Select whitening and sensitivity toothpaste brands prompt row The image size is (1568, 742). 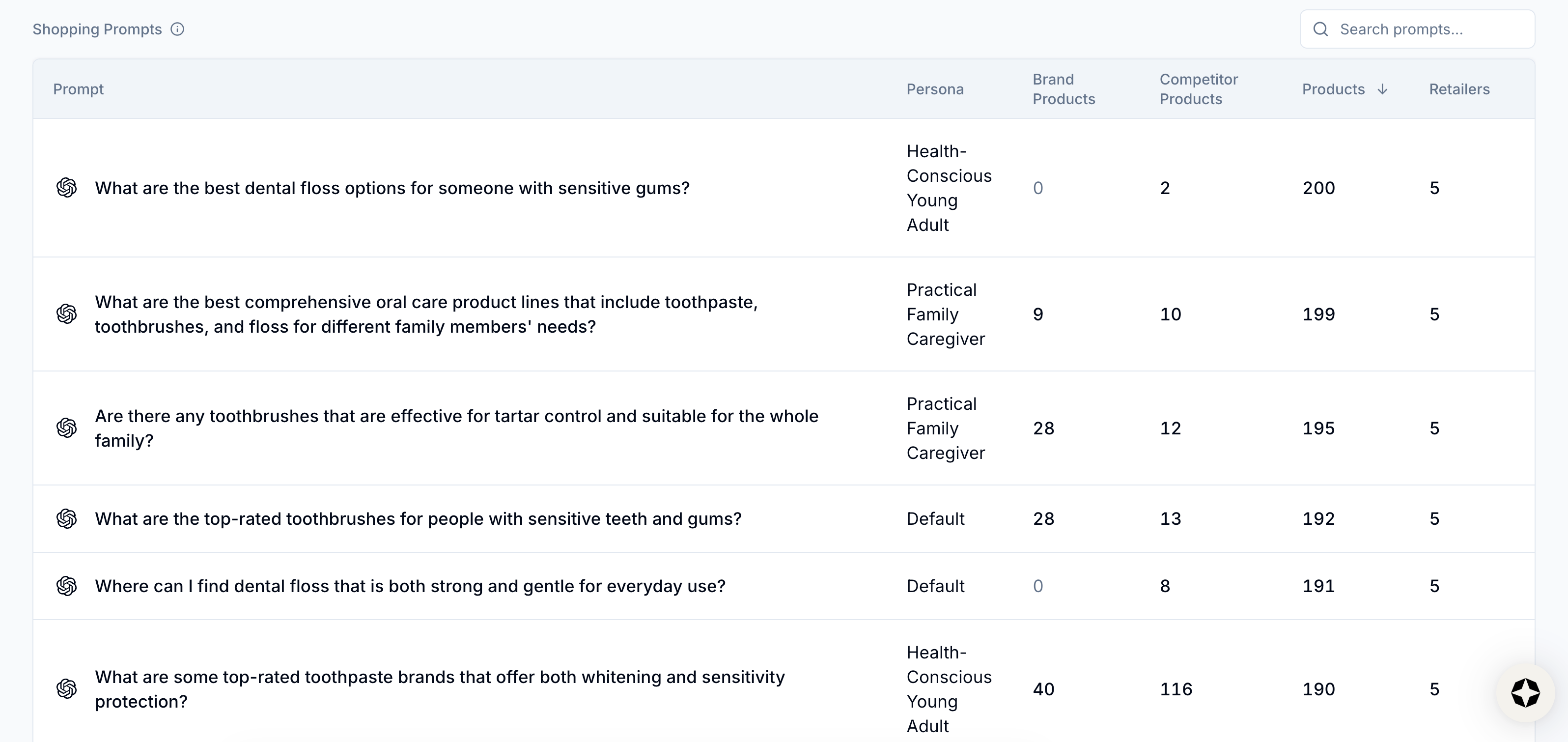click(440, 689)
